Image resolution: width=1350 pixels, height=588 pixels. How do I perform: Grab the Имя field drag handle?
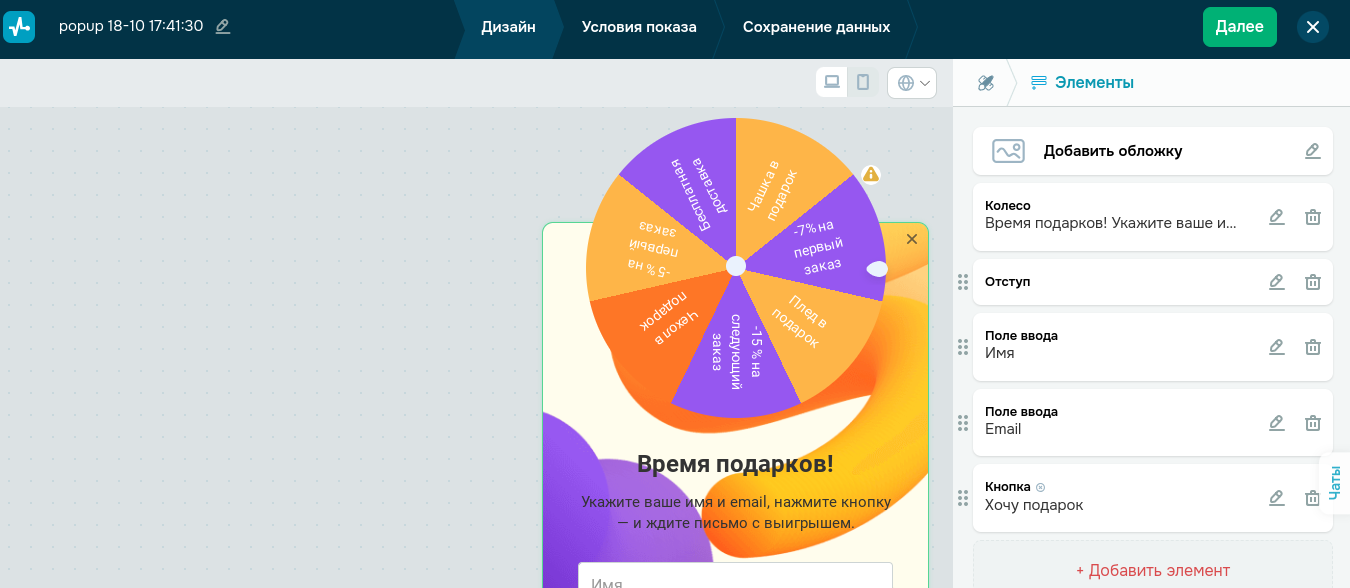click(963, 347)
